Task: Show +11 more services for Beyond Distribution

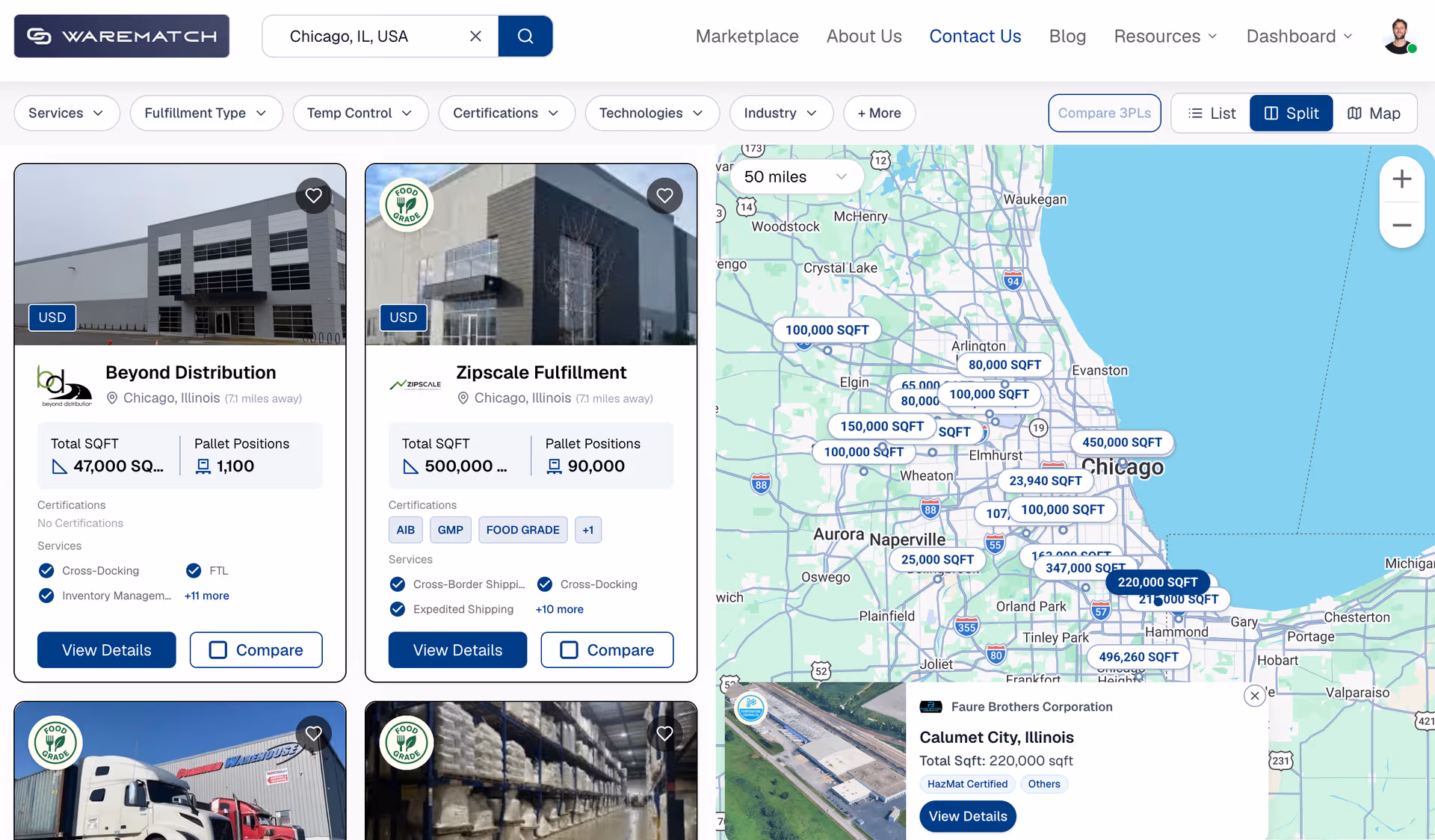Action: point(207,596)
